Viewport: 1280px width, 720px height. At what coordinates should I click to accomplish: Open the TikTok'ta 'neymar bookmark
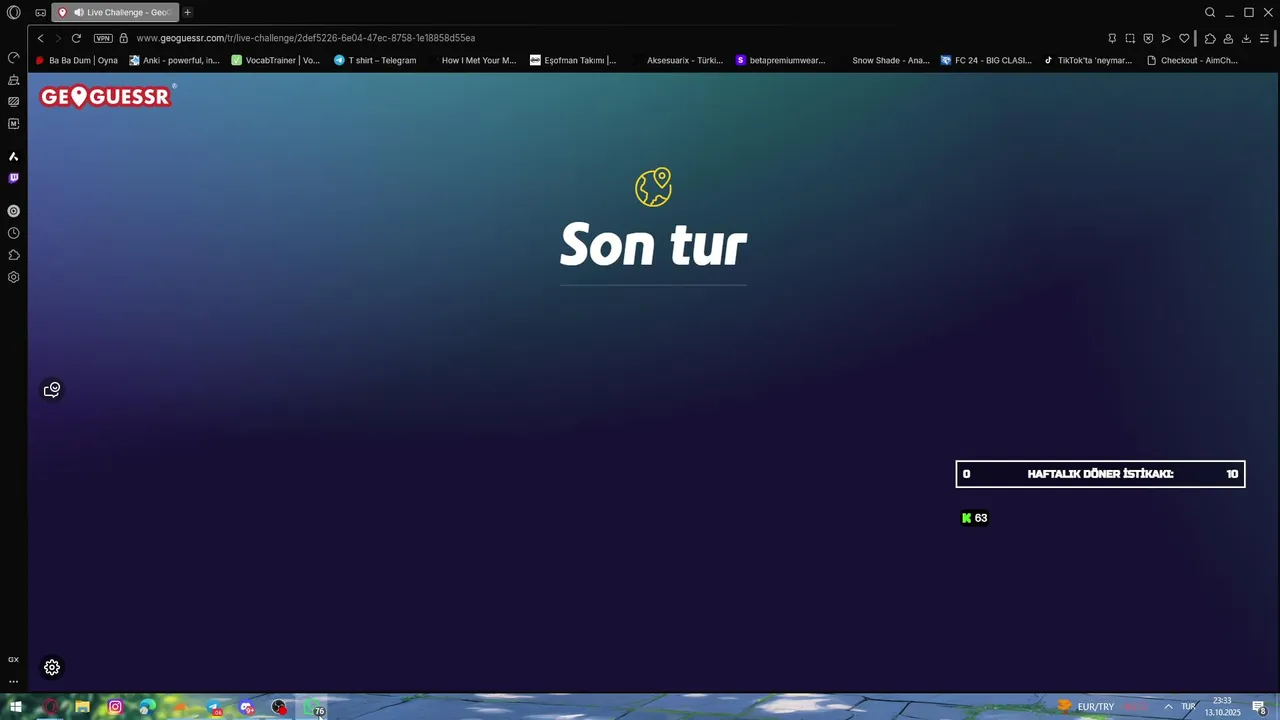[1088, 60]
